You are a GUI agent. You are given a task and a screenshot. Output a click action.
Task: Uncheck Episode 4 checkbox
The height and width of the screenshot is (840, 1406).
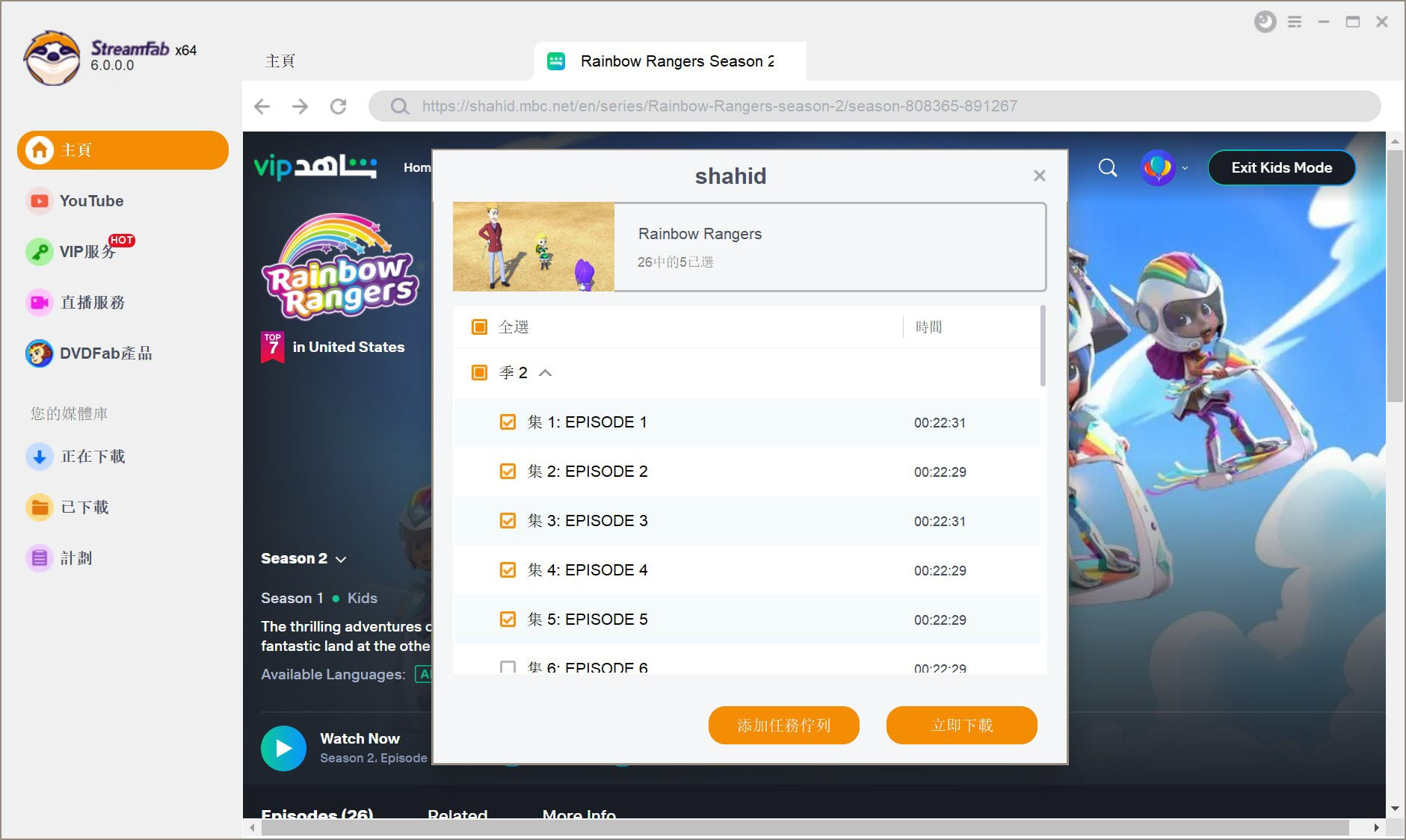click(508, 570)
